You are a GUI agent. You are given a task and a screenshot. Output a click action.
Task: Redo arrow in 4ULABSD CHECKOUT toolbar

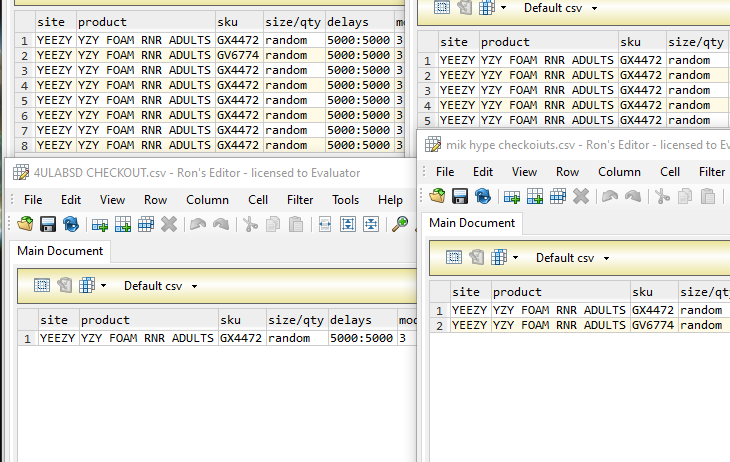click(x=221, y=224)
